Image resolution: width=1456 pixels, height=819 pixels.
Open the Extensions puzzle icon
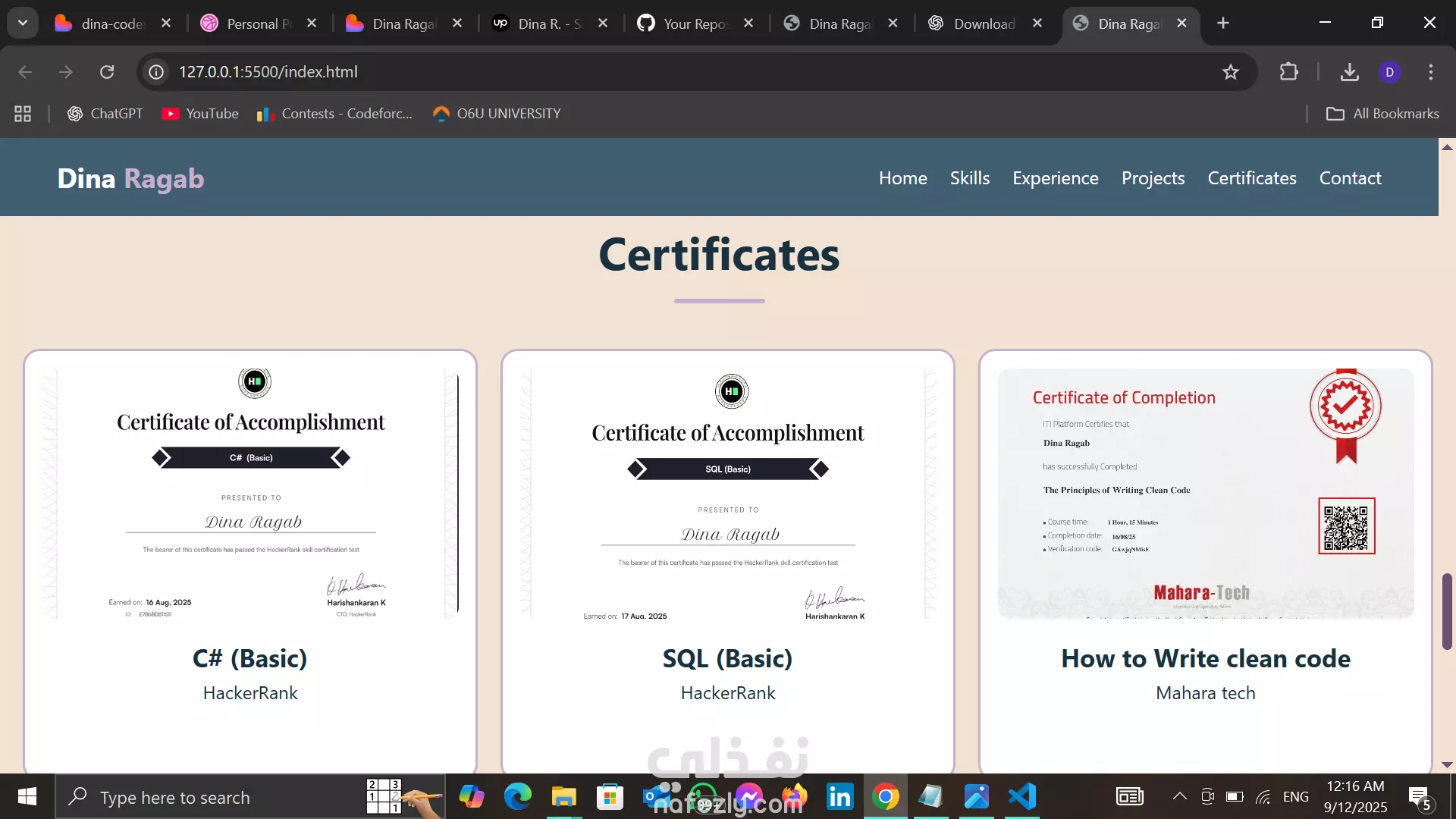pos(1288,72)
